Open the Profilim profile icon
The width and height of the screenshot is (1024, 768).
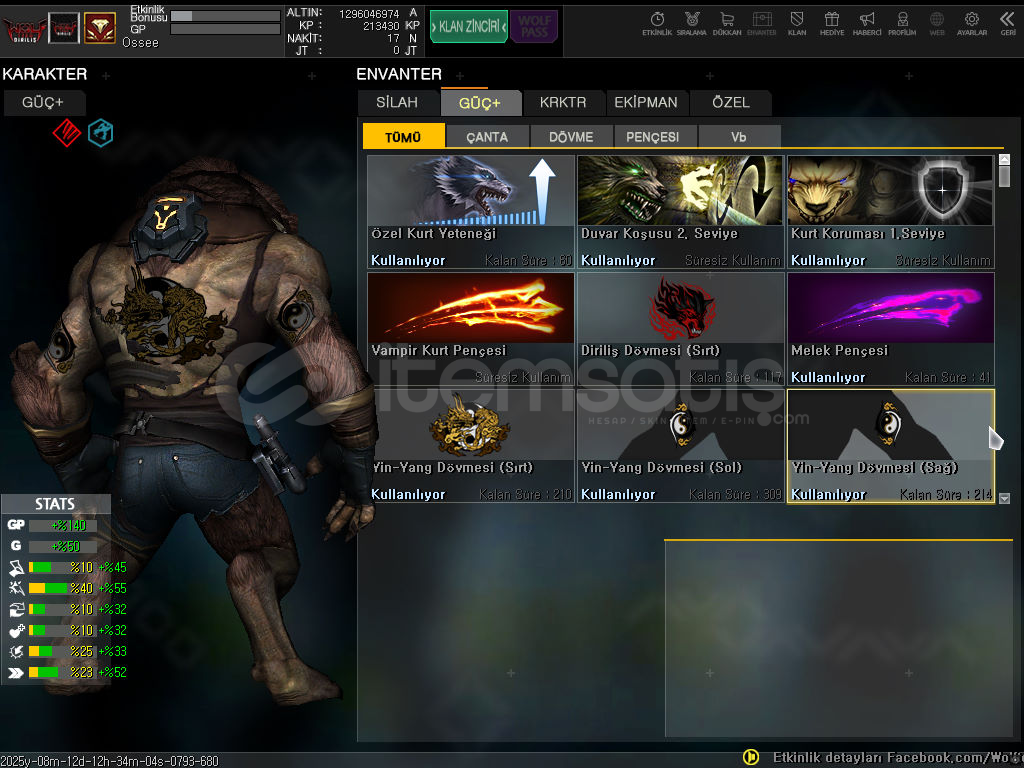pos(902,23)
